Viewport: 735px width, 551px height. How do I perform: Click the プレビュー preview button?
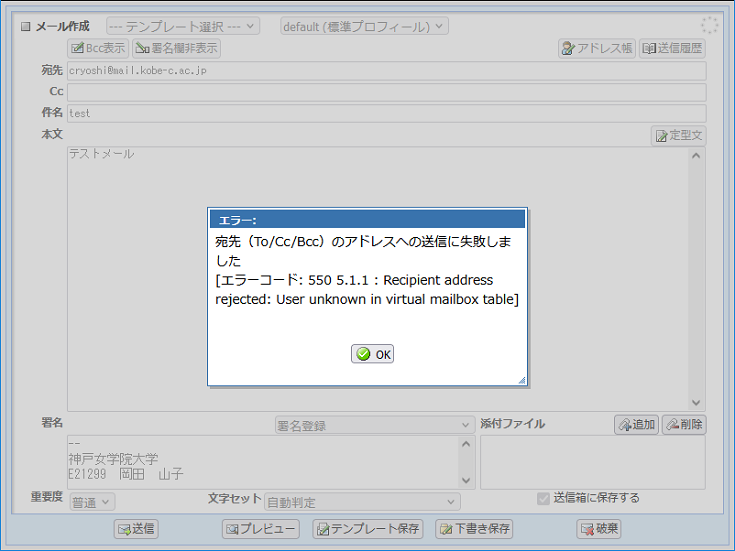(261, 529)
